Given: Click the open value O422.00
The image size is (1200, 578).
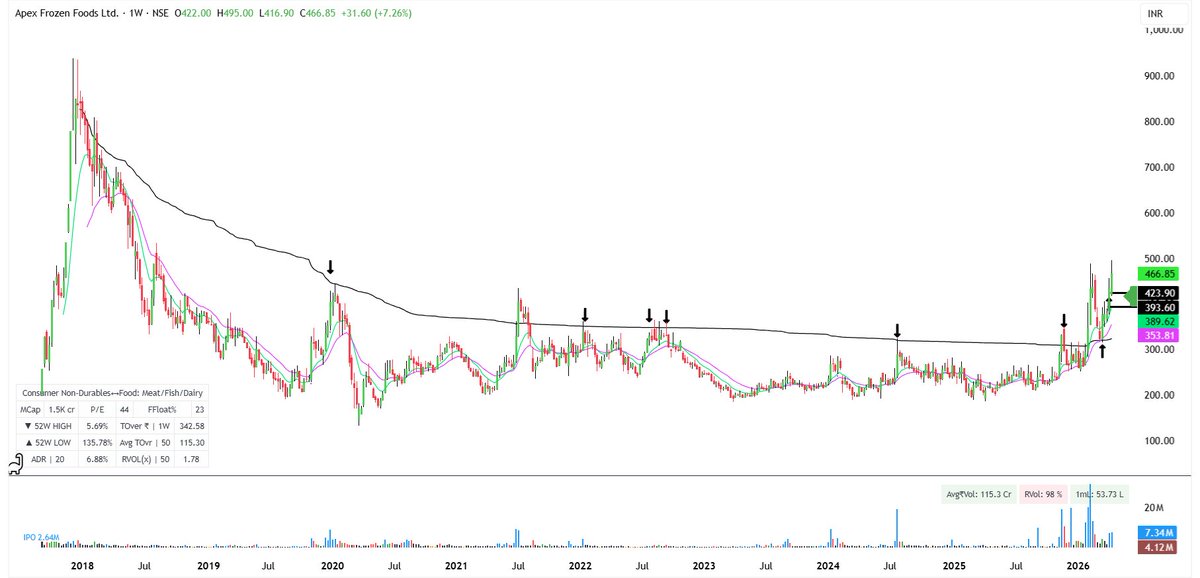Looking at the screenshot, I should pos(193,13).
